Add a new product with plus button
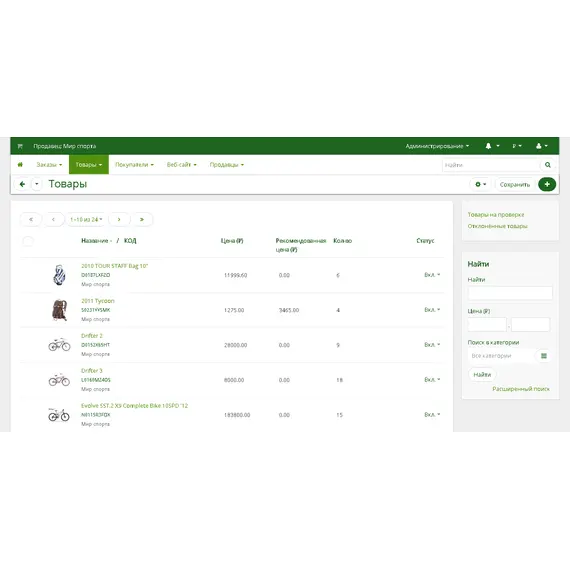 [x=547, y=184]
